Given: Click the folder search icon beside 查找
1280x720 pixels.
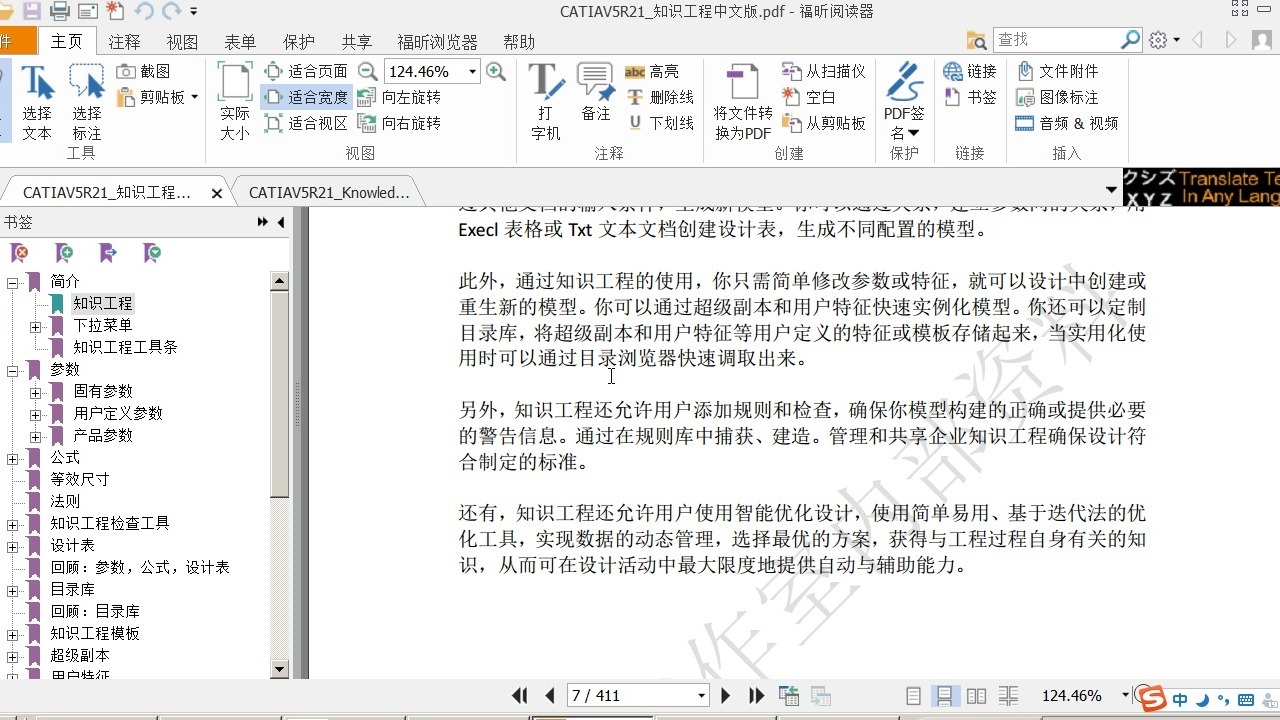Looking at the screenshot, I should [x=977, y=40].
